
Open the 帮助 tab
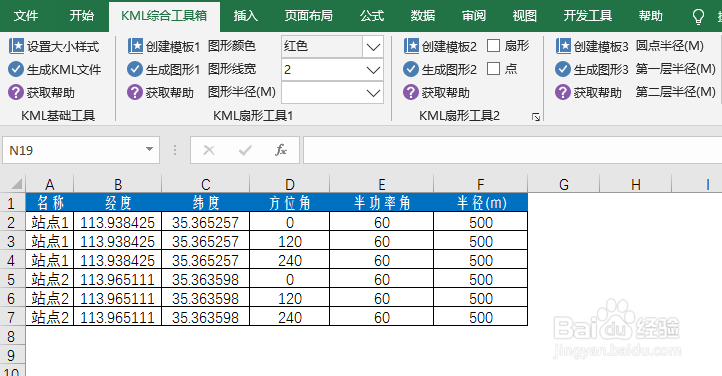pyautogui.click(x=650, y=16)
